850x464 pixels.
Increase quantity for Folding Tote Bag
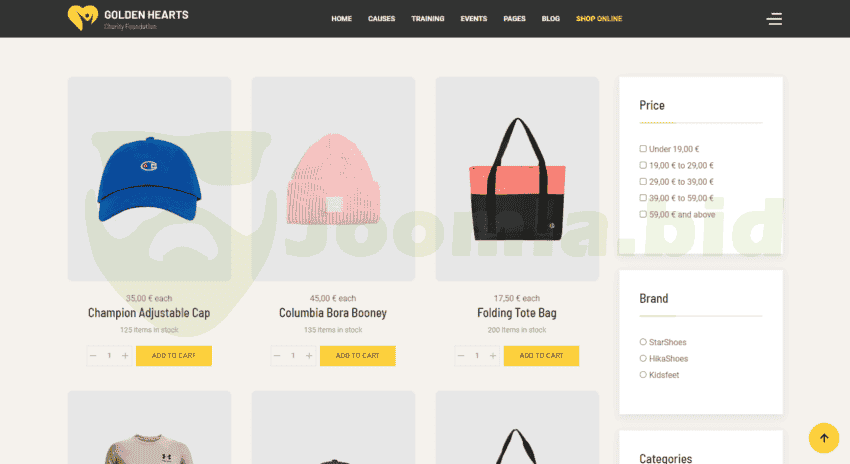tap(493, 356)
